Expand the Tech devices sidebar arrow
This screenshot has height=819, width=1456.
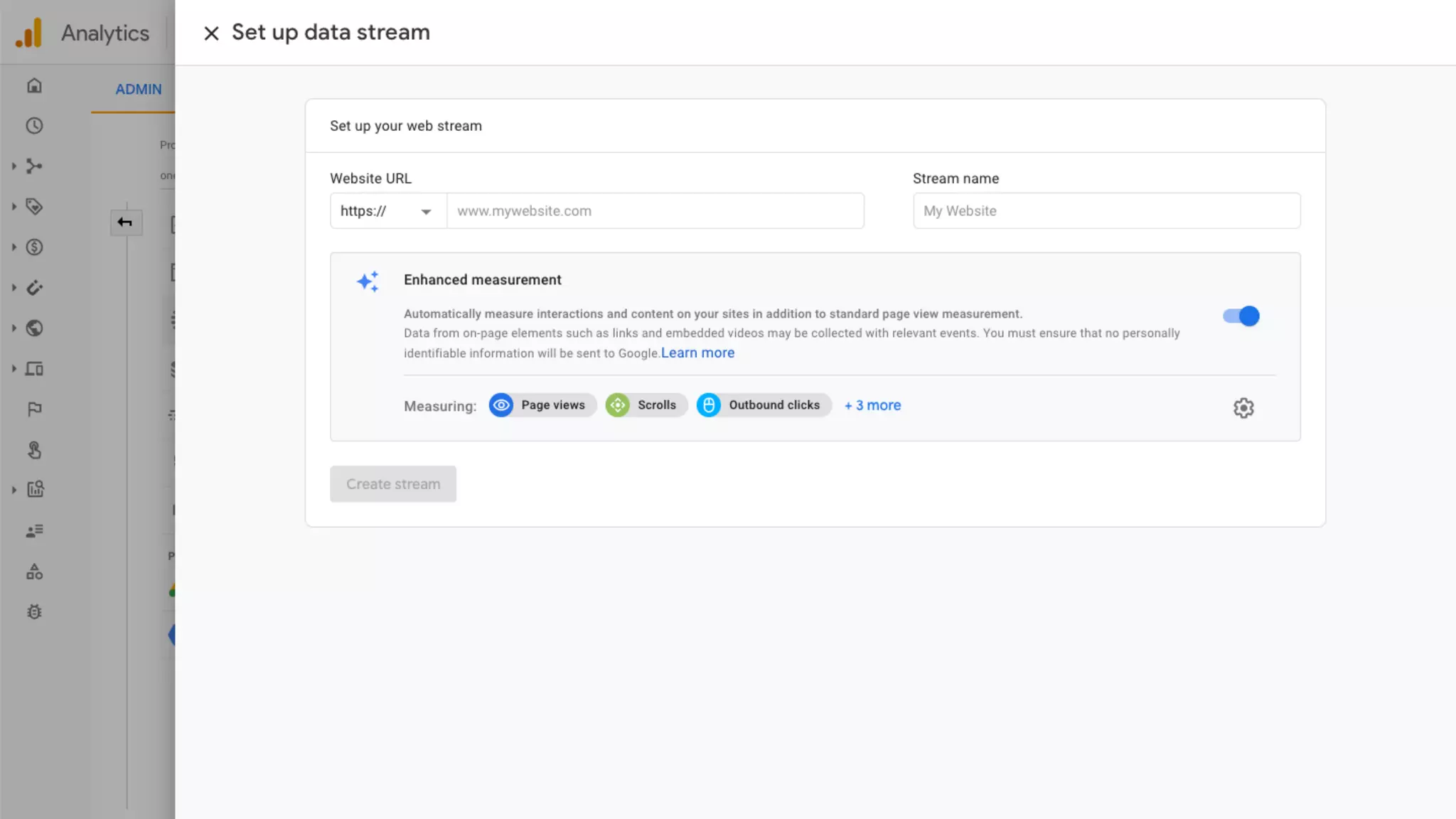pos(14,369)
